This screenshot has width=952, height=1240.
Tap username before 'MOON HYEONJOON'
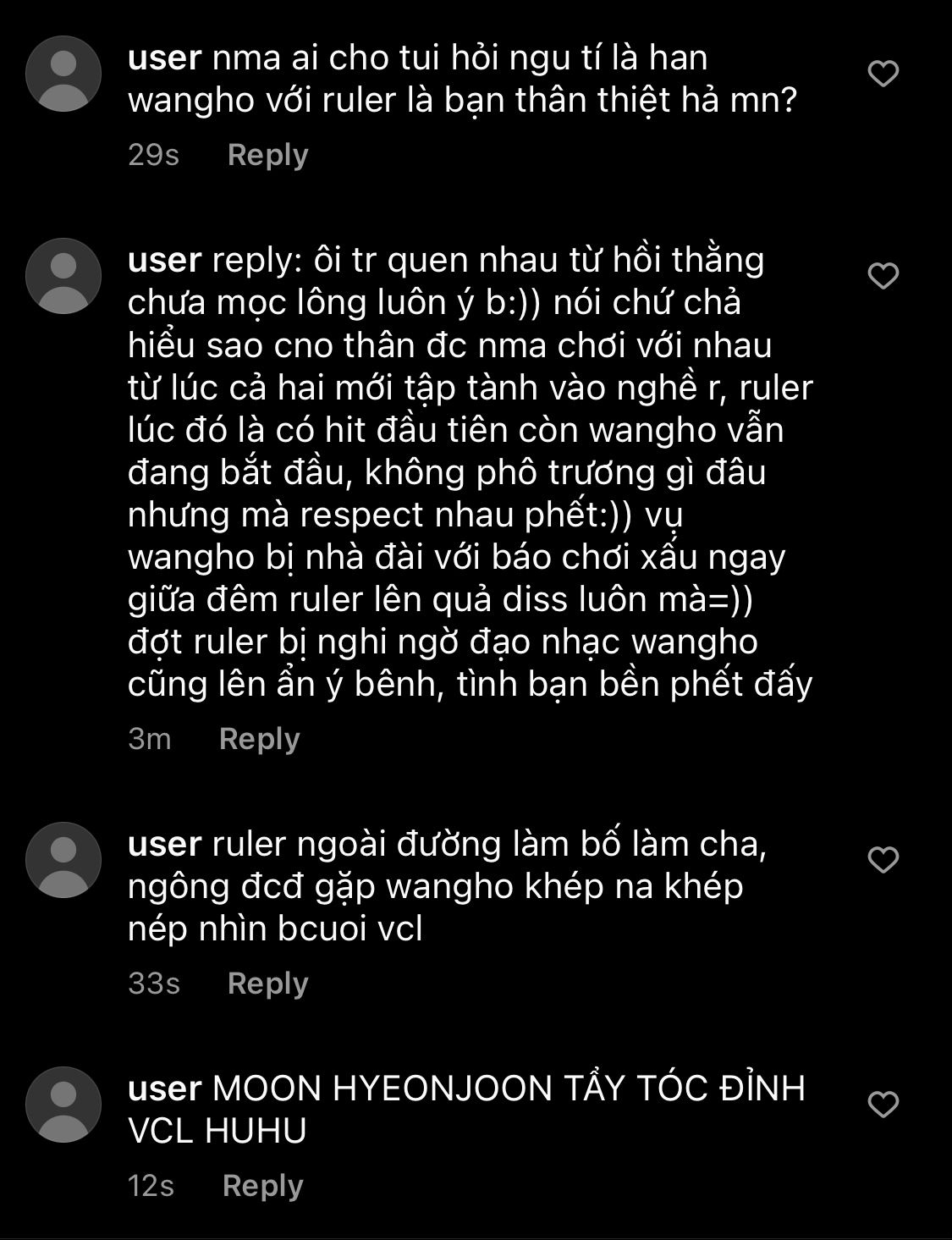[x=164, y=1089]
